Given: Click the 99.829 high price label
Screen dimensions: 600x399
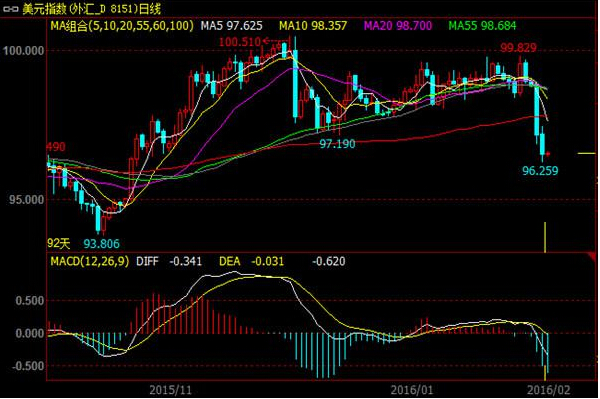Looking at the screenshot, I should click(518, 48).
